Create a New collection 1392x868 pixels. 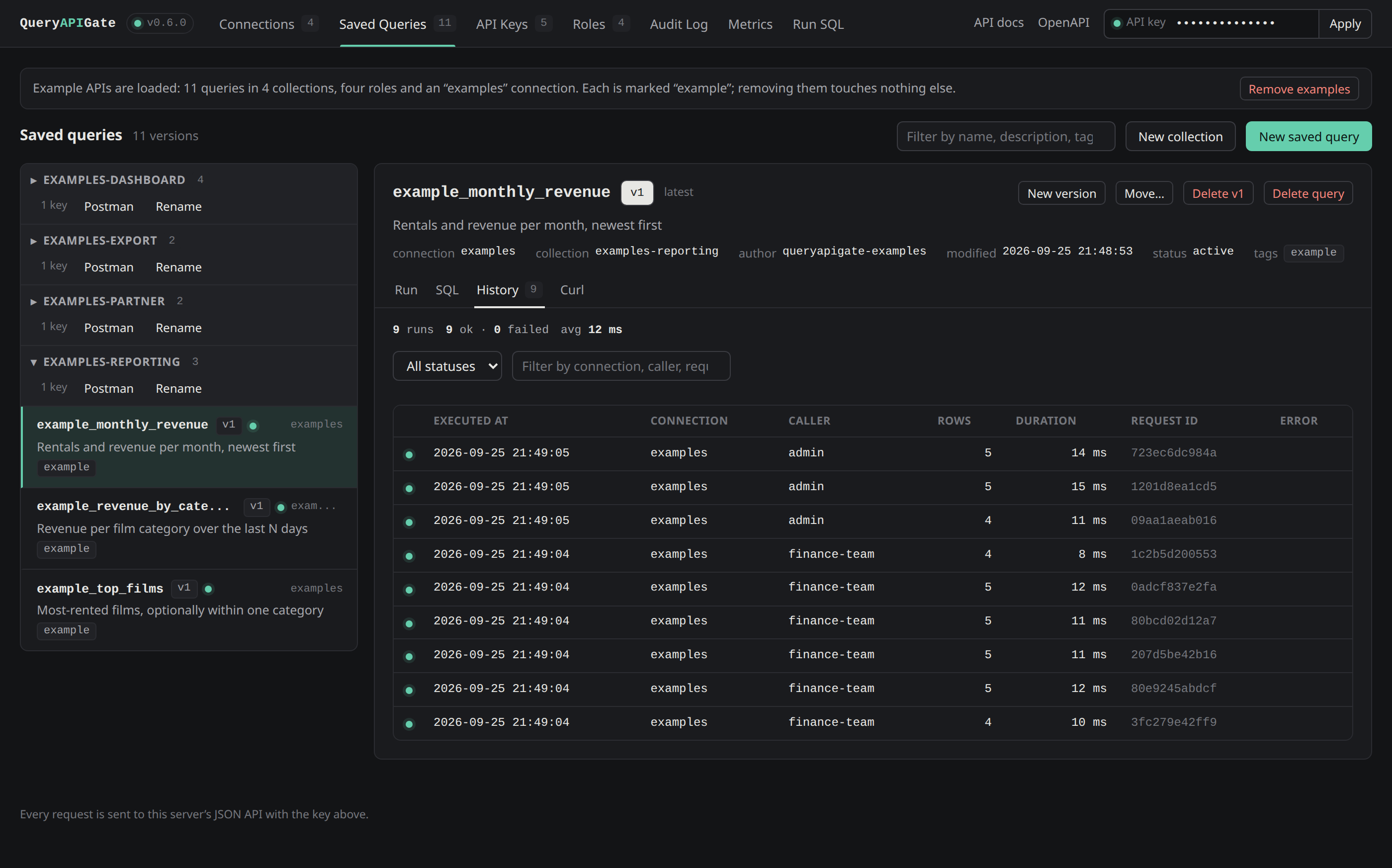pyautogui.click(x=1180, y=136)
